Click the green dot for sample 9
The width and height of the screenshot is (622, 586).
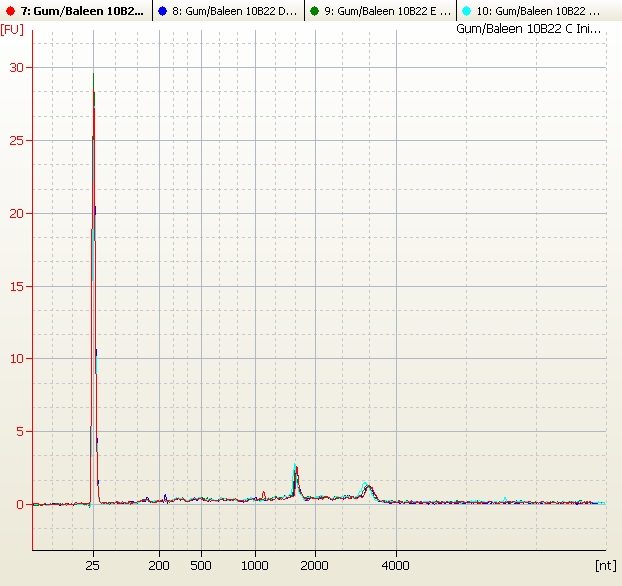pyautogui.click(x=315, y=11)
